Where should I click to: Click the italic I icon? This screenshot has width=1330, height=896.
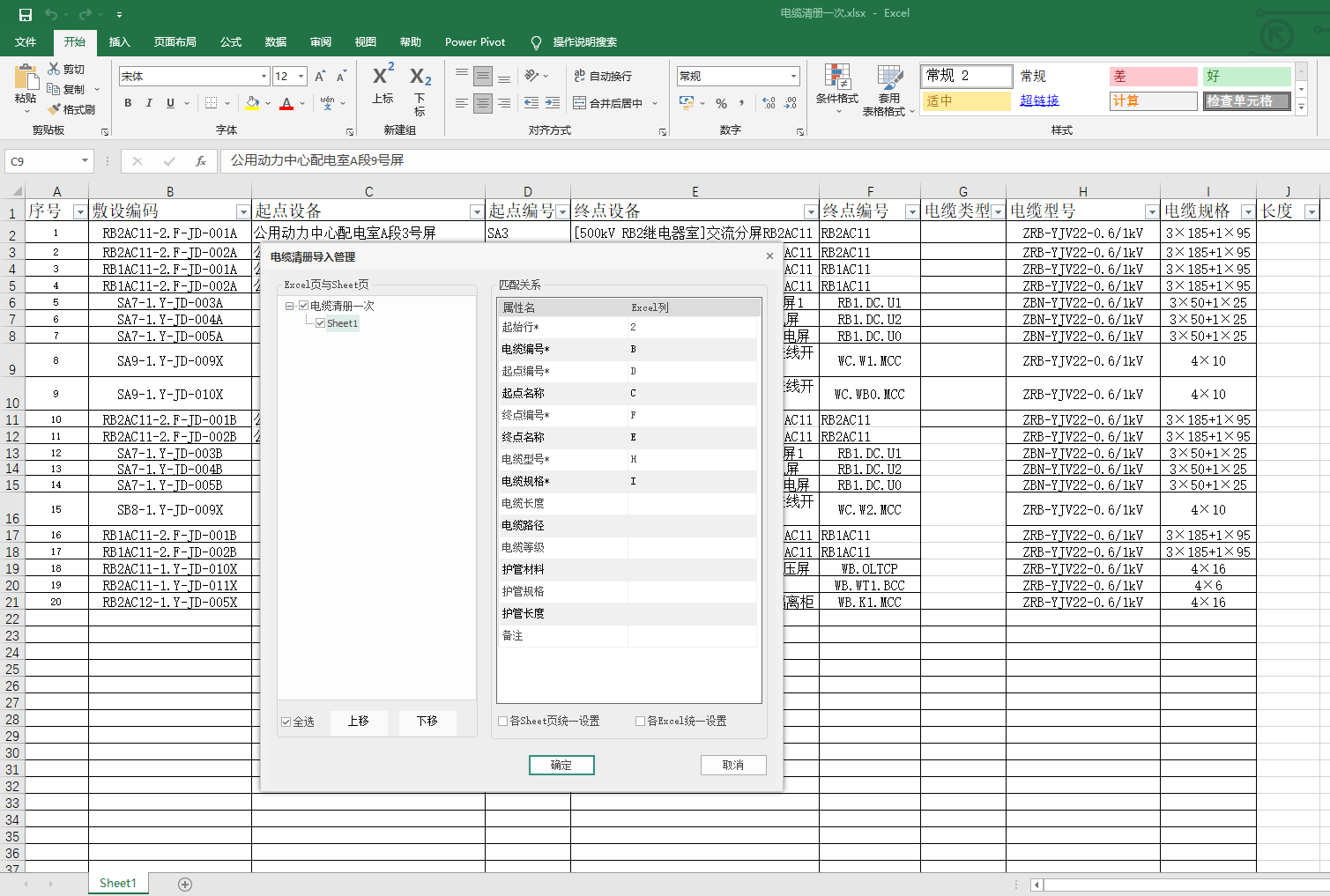point(149,103)
